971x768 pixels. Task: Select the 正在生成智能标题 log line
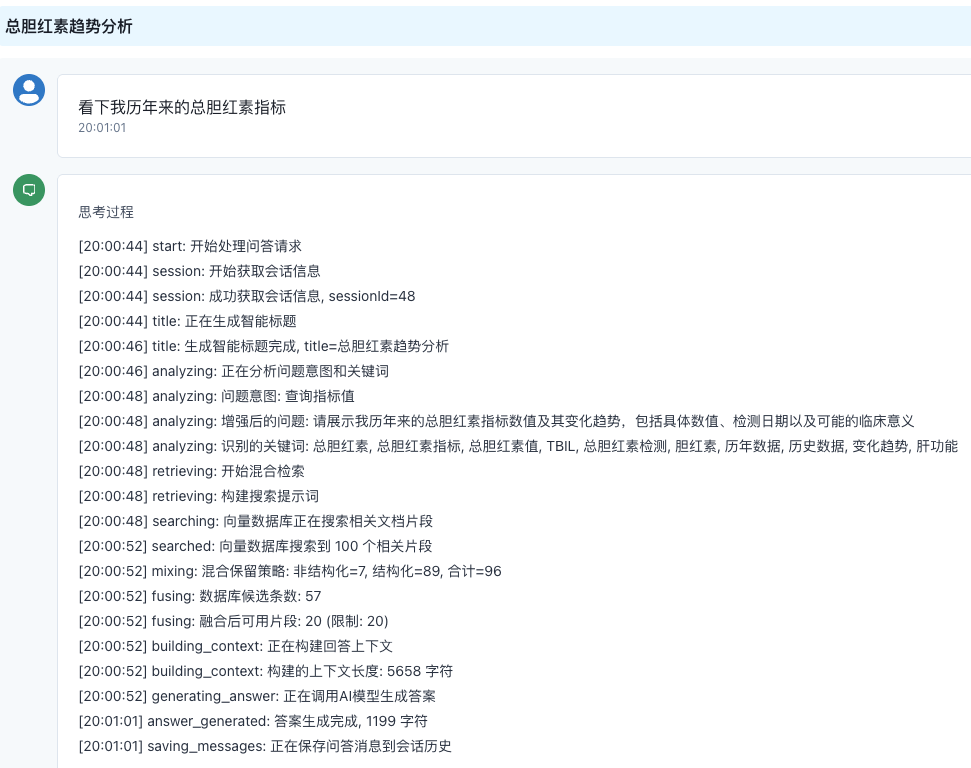(187, 321)
